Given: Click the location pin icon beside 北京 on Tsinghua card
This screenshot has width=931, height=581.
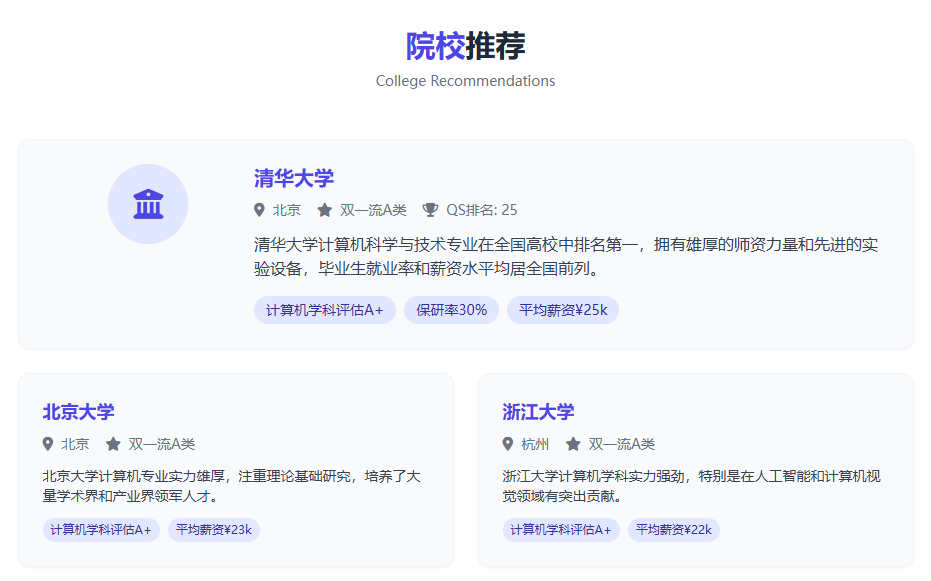Looking at the screenshot, I should [x=258, y=210].
